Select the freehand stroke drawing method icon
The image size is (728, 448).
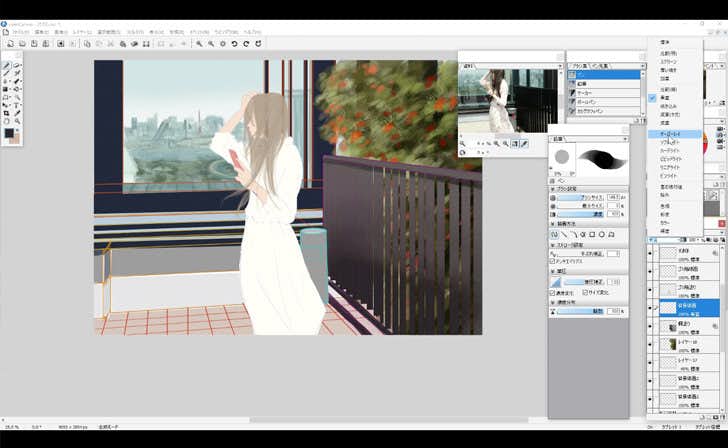click(x=555, y=234)
